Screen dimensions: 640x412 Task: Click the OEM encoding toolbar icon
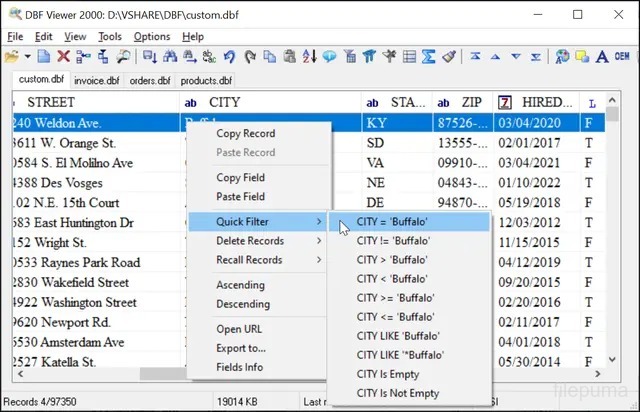pos(622,57)
